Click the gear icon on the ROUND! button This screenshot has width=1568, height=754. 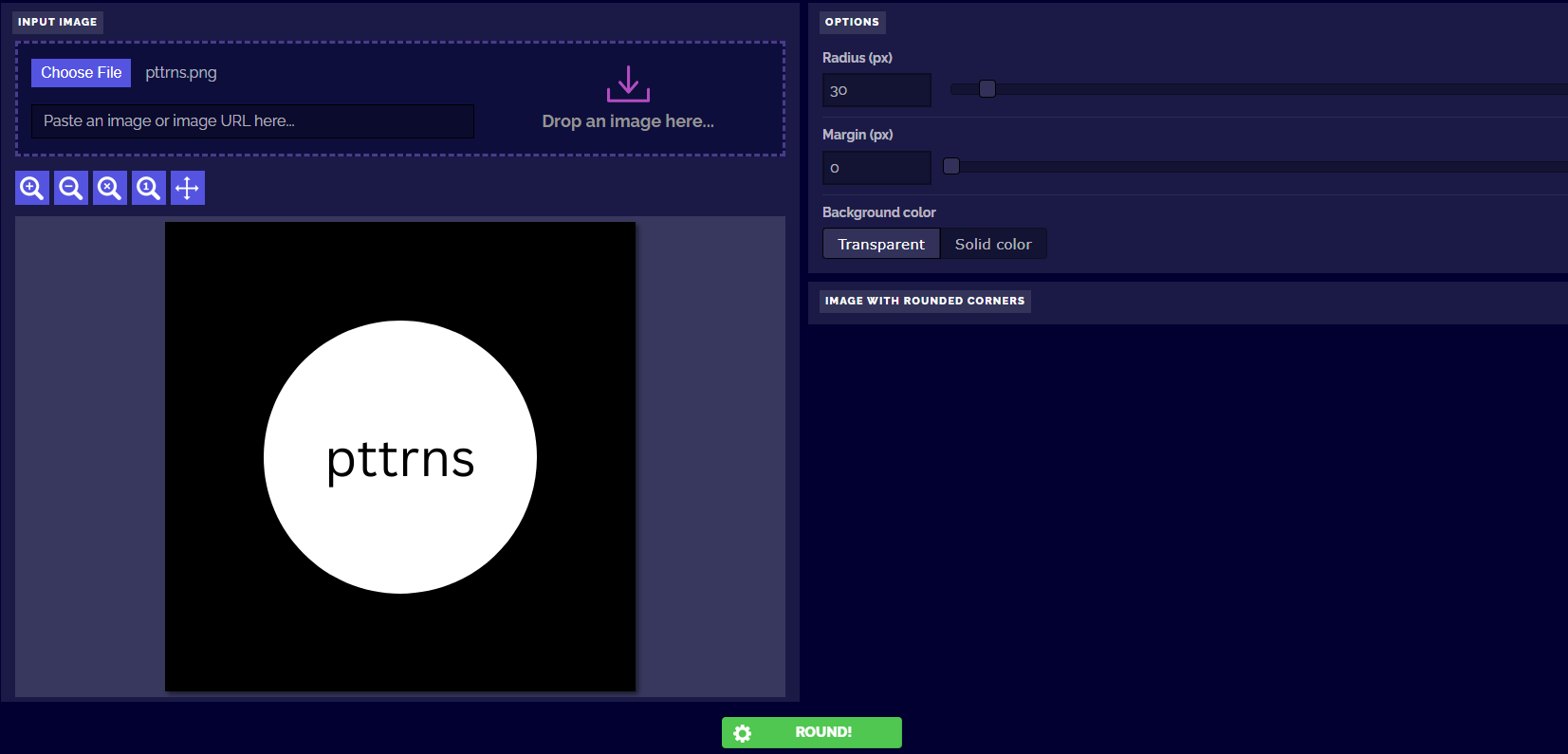point(743,733)
